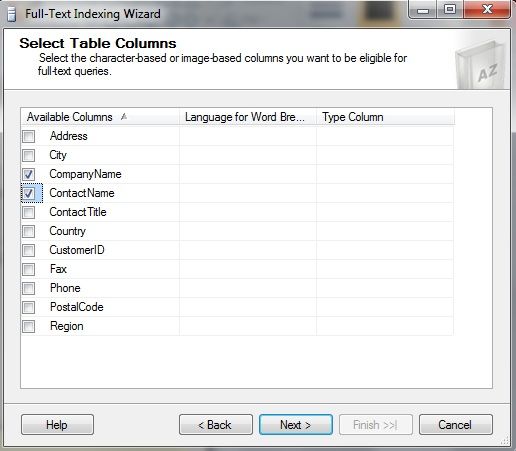The width and height of the screenshot is (516, 451).
Task: Minimize the Full-Text Indexing Wizard window
Action: point(423,10)
